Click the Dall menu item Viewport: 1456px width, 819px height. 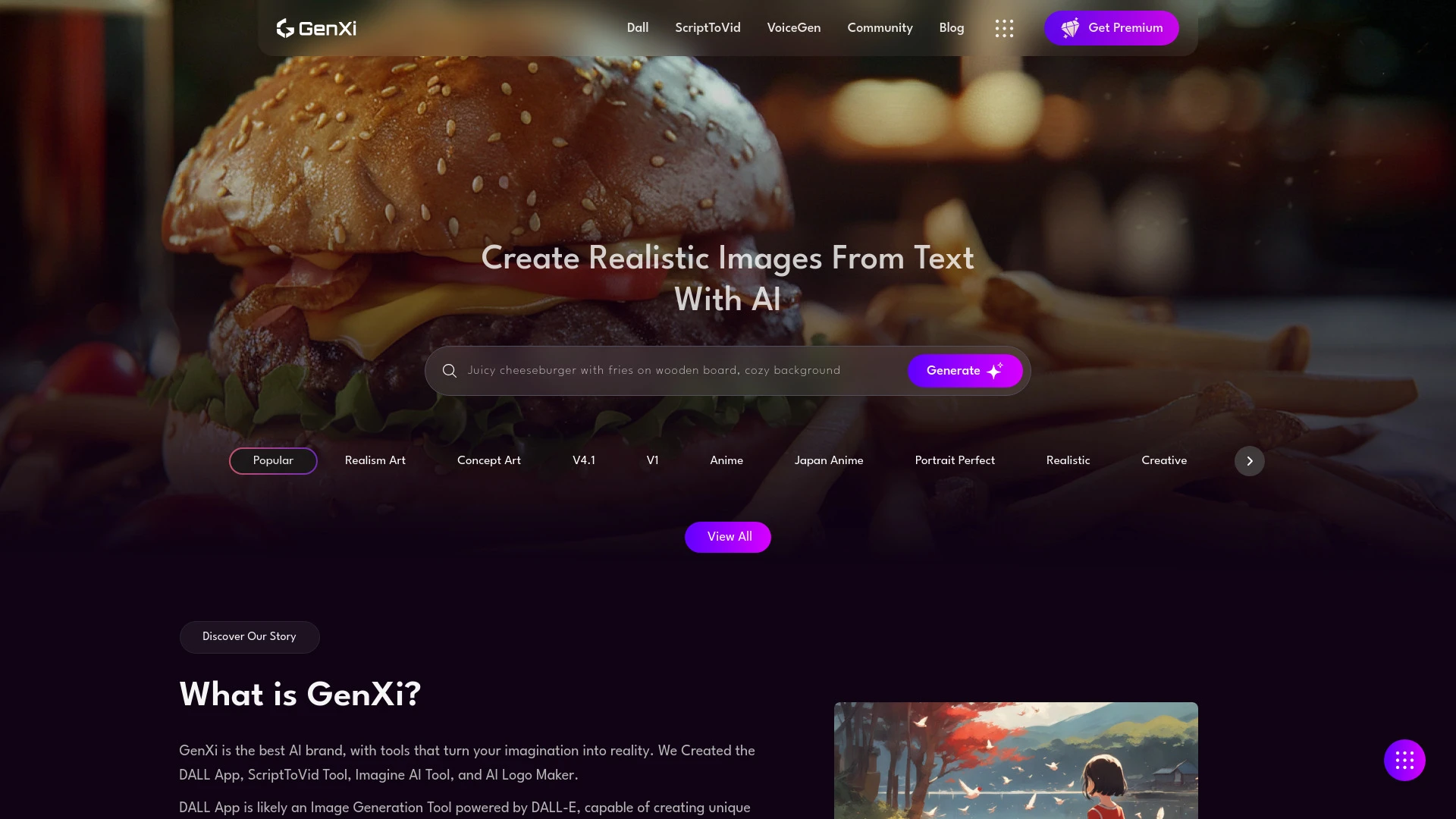(637, 27)
